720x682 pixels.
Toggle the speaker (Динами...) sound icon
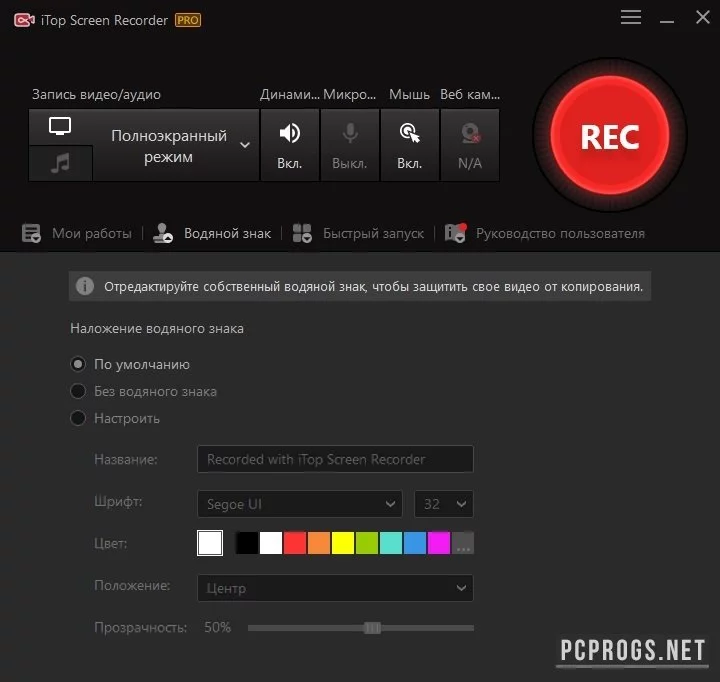pos(290,133)
